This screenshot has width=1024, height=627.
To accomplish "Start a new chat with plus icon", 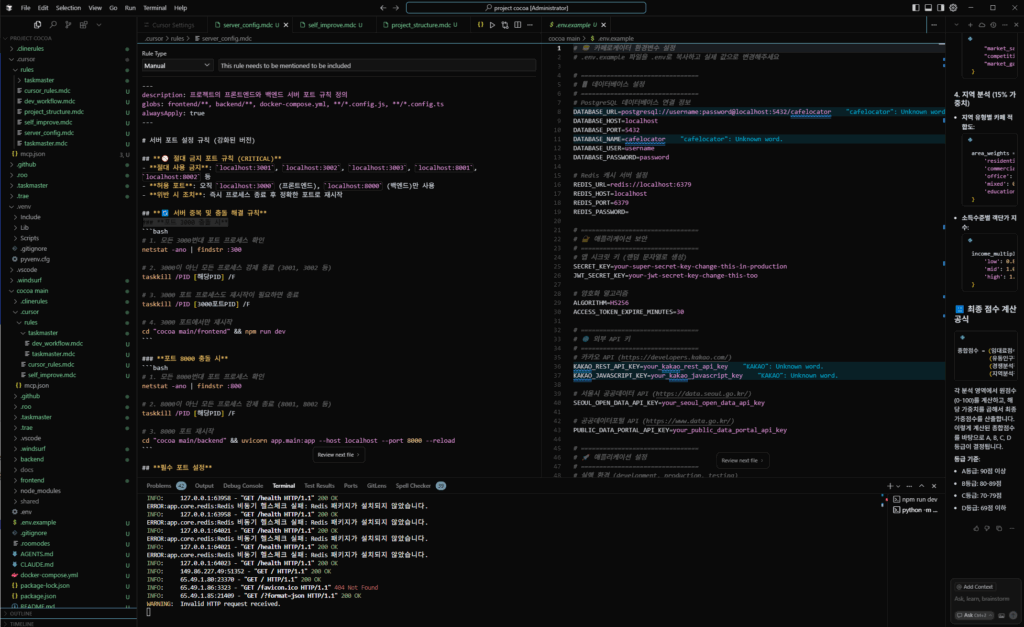I will (970, 25).
